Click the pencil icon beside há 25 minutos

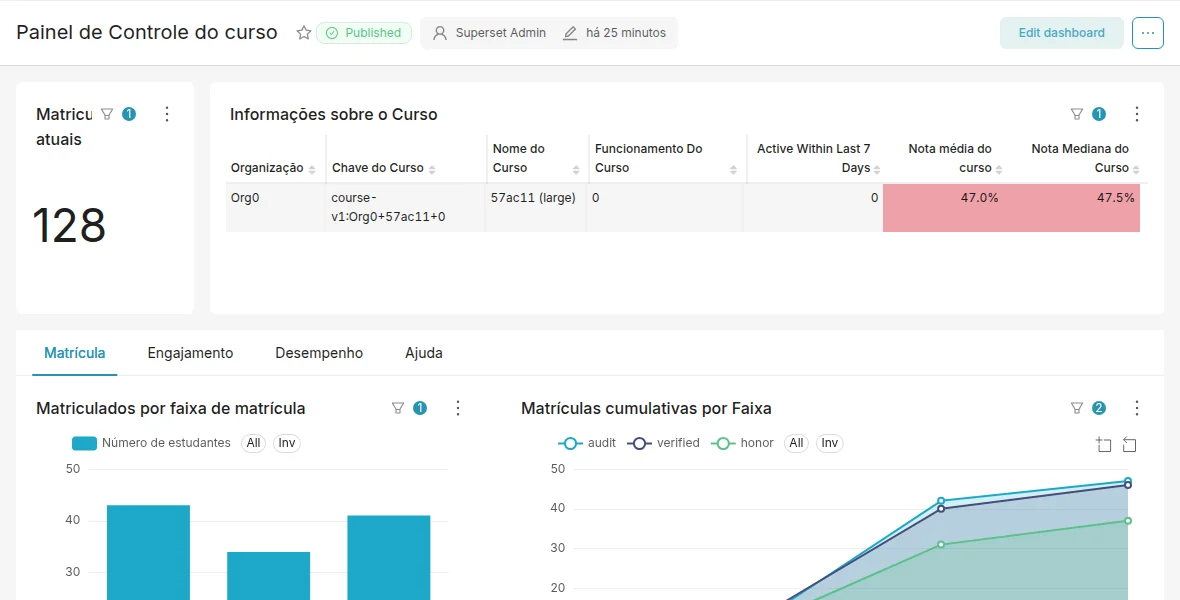coord(570,33)
